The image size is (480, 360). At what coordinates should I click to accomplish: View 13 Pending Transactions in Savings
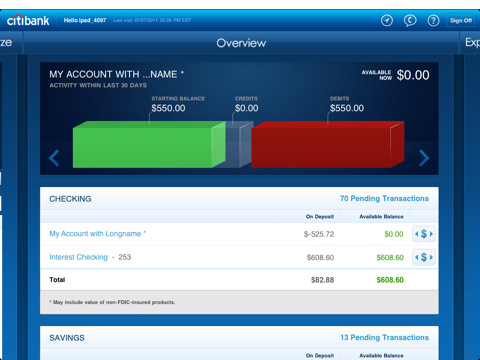pos(384,338)
